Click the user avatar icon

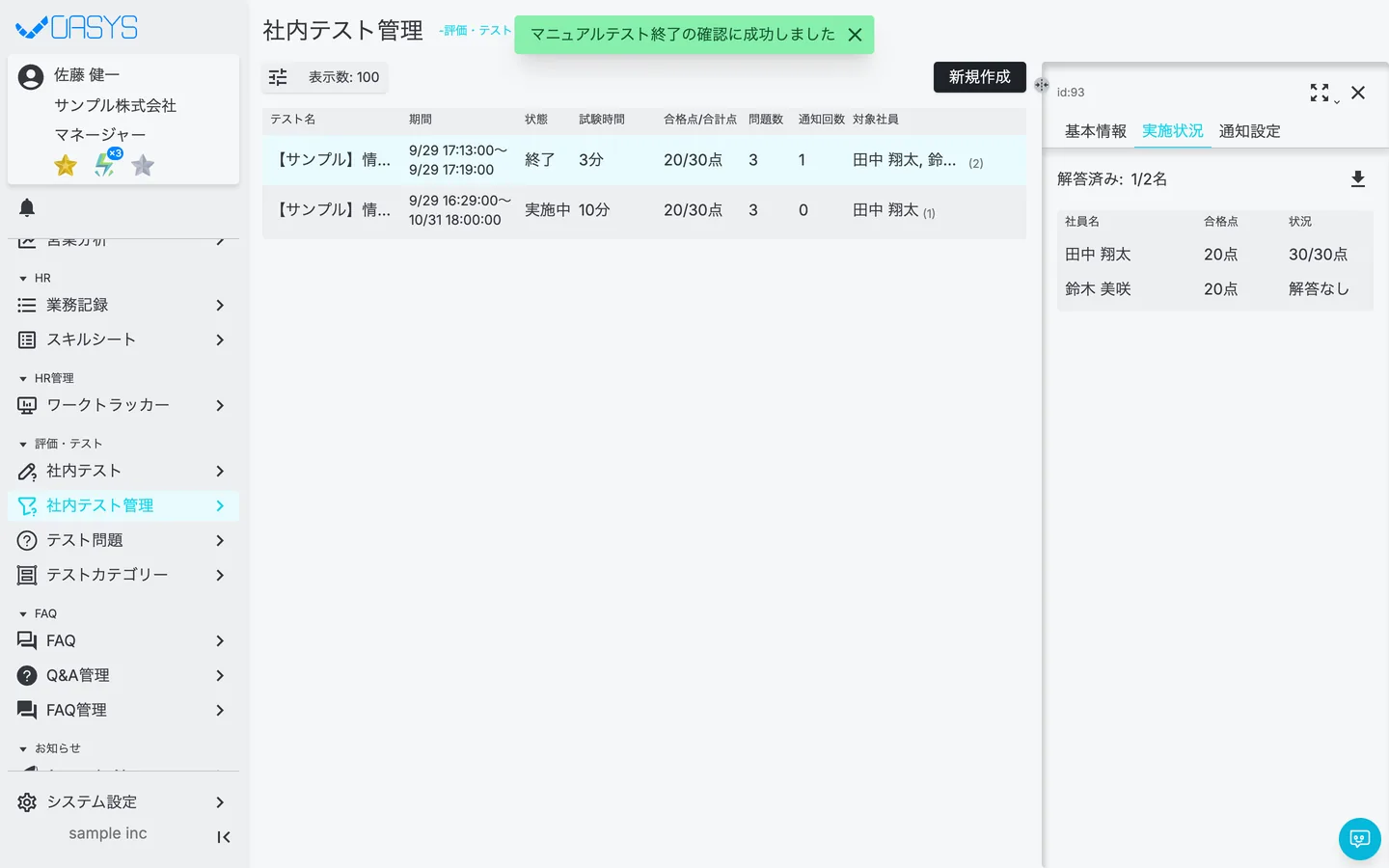tap(31, 77)
